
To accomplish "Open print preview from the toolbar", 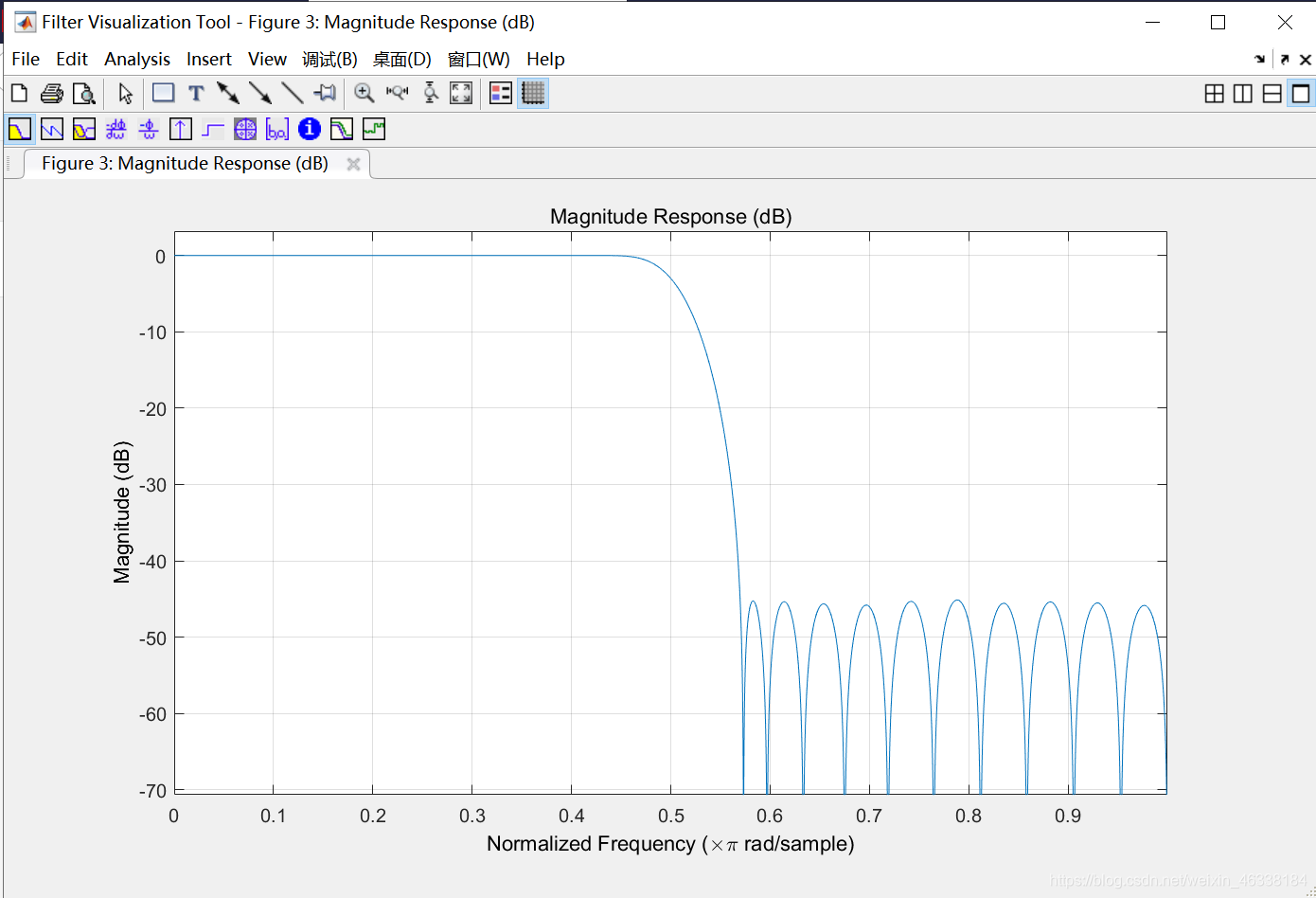I will [84, 93].
